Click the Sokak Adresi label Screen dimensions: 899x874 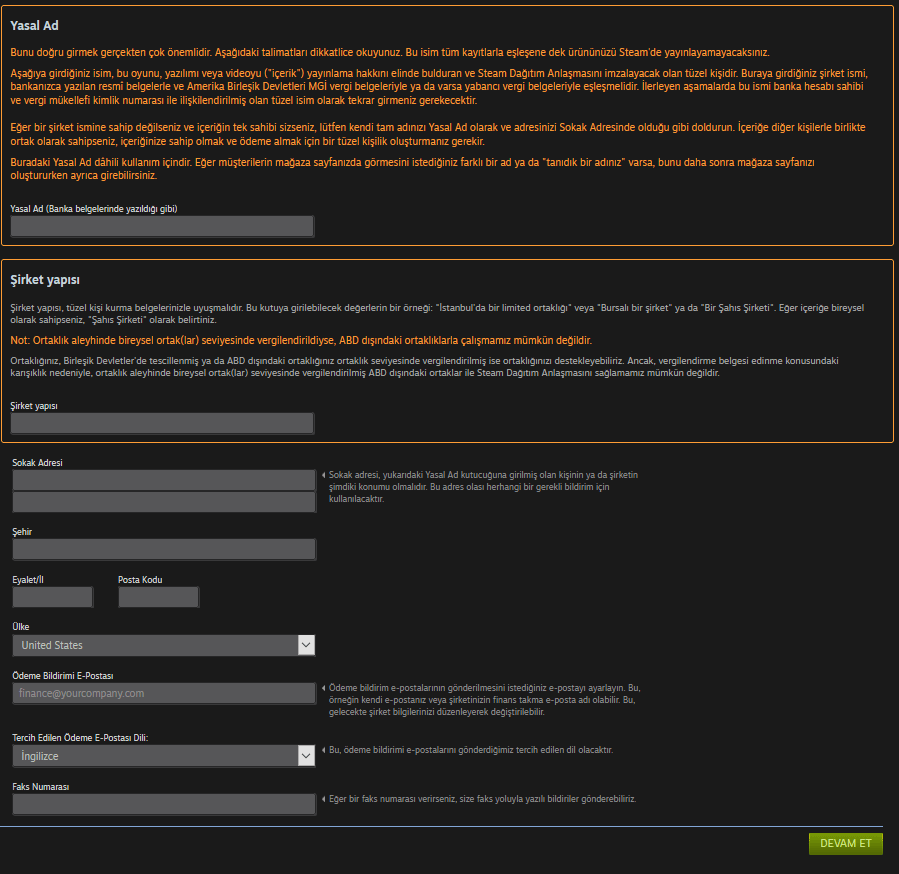37,463
